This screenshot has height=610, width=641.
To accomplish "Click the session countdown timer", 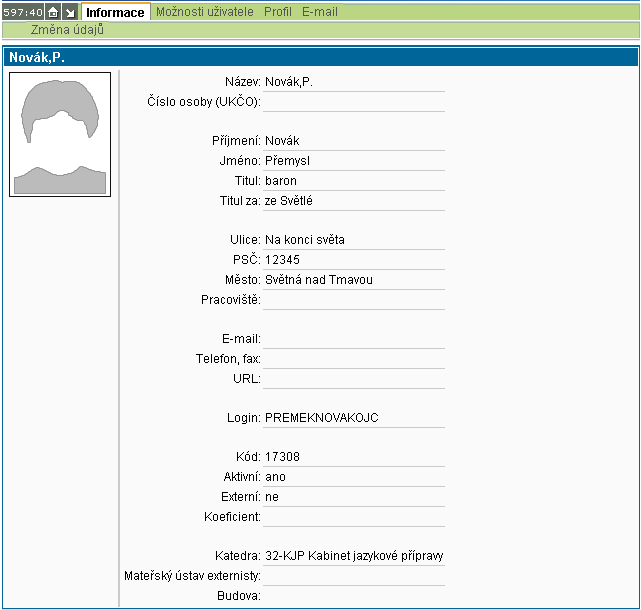I will (x=22, y=12).
